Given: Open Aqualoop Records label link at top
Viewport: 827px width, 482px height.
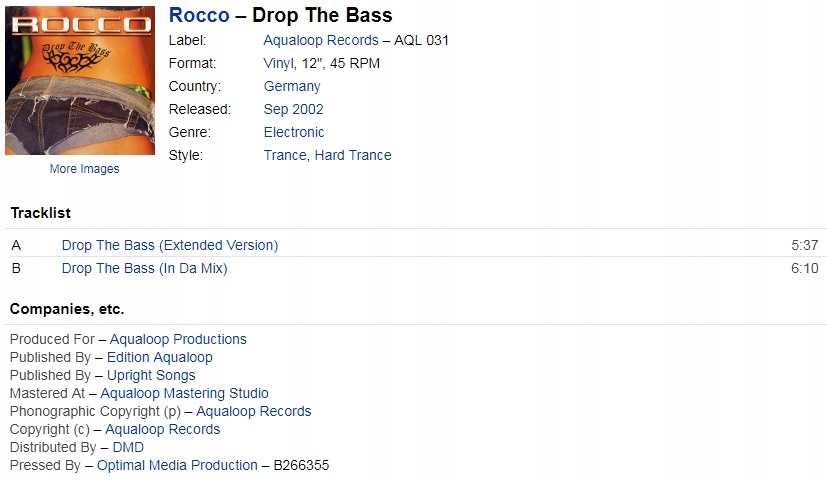Looking at the screenshot, I should [321, 41].
